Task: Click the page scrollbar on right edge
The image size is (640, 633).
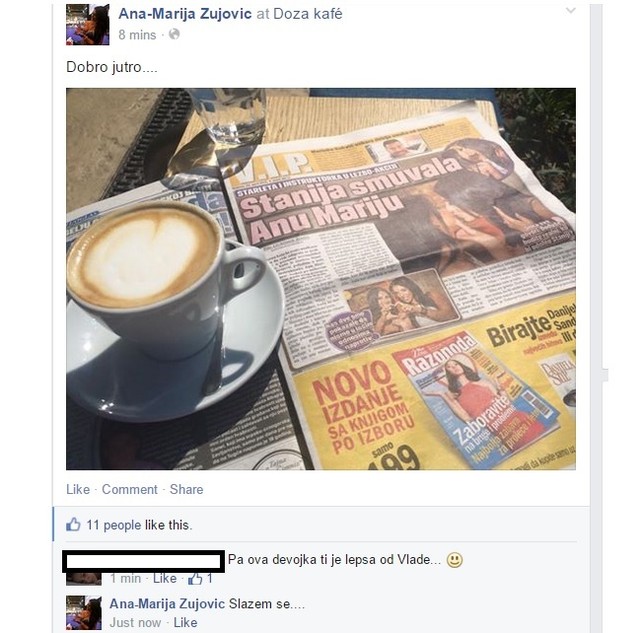Action: click(x=596, y=316)
